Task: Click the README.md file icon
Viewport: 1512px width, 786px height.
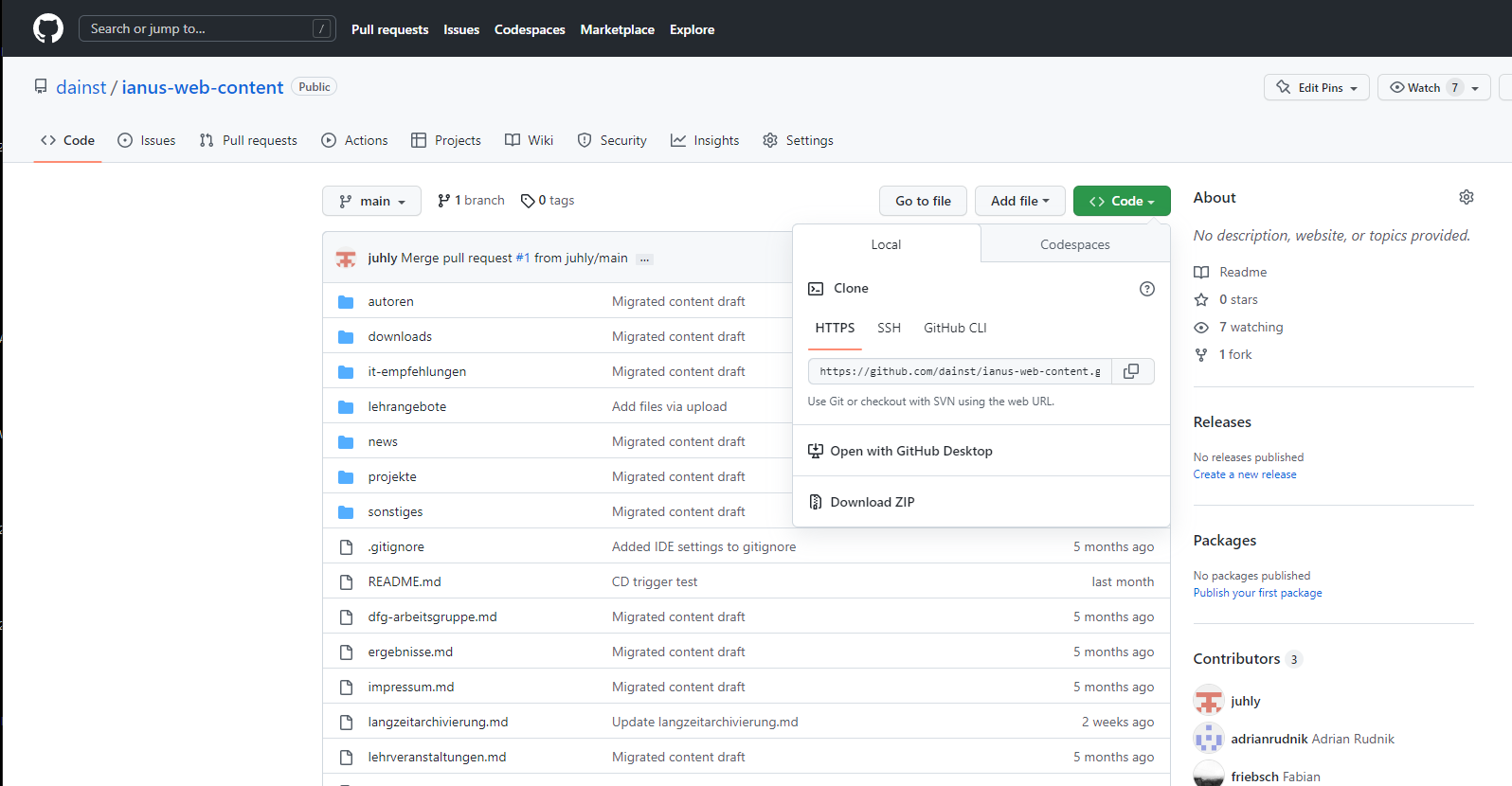Action: pos(346,582)
